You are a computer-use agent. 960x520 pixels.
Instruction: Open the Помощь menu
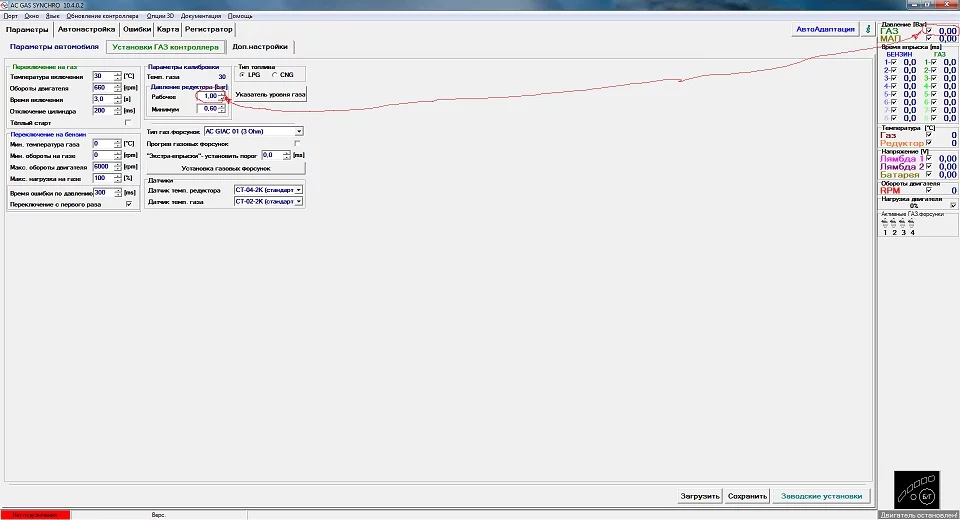pyautogui.click(x=239, y=16)
